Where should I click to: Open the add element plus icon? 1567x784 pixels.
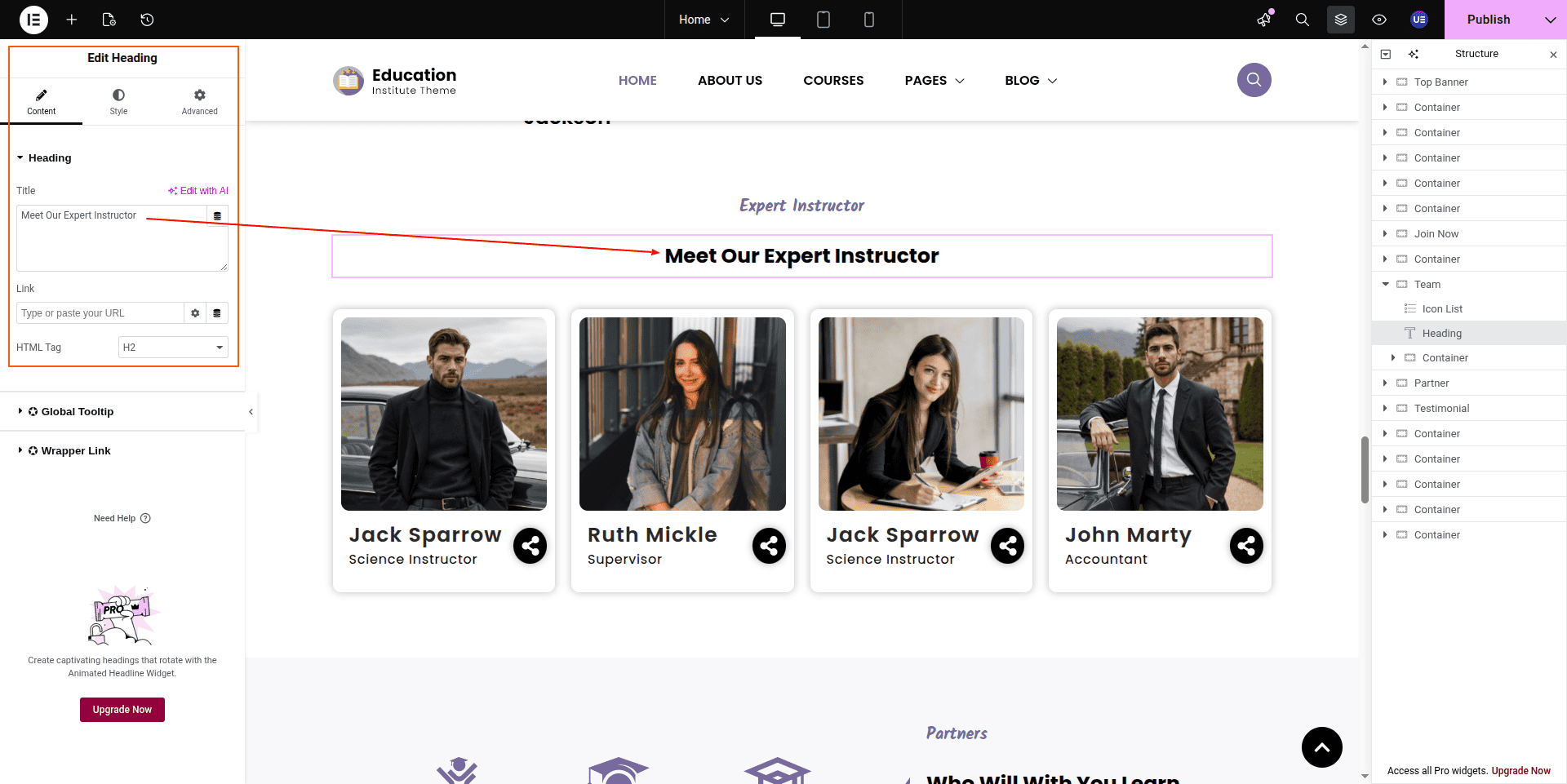click(x=72, y=20)
